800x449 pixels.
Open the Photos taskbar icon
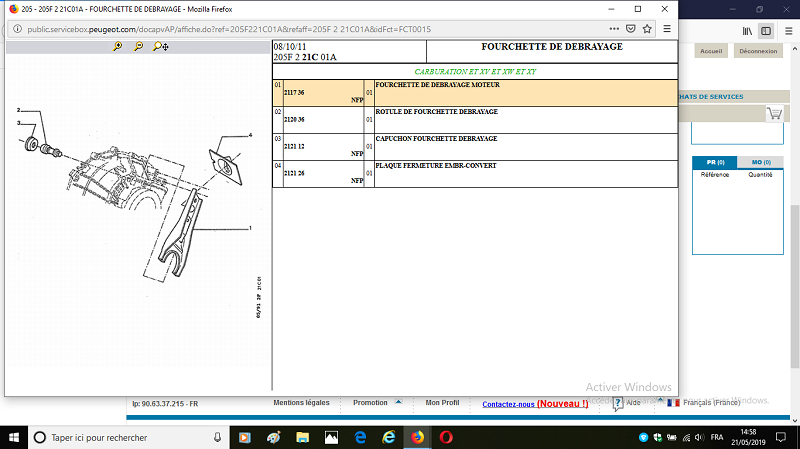[x=331, y=437]
